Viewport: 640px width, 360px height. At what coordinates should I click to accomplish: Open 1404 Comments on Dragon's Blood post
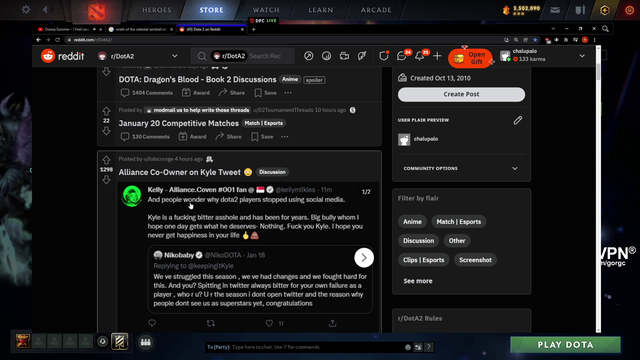pyautogui.click(x=147, y=93)
